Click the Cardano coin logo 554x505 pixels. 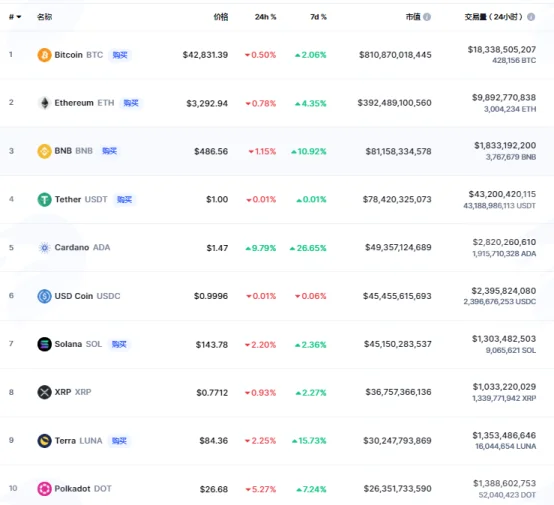pos(44,248)
